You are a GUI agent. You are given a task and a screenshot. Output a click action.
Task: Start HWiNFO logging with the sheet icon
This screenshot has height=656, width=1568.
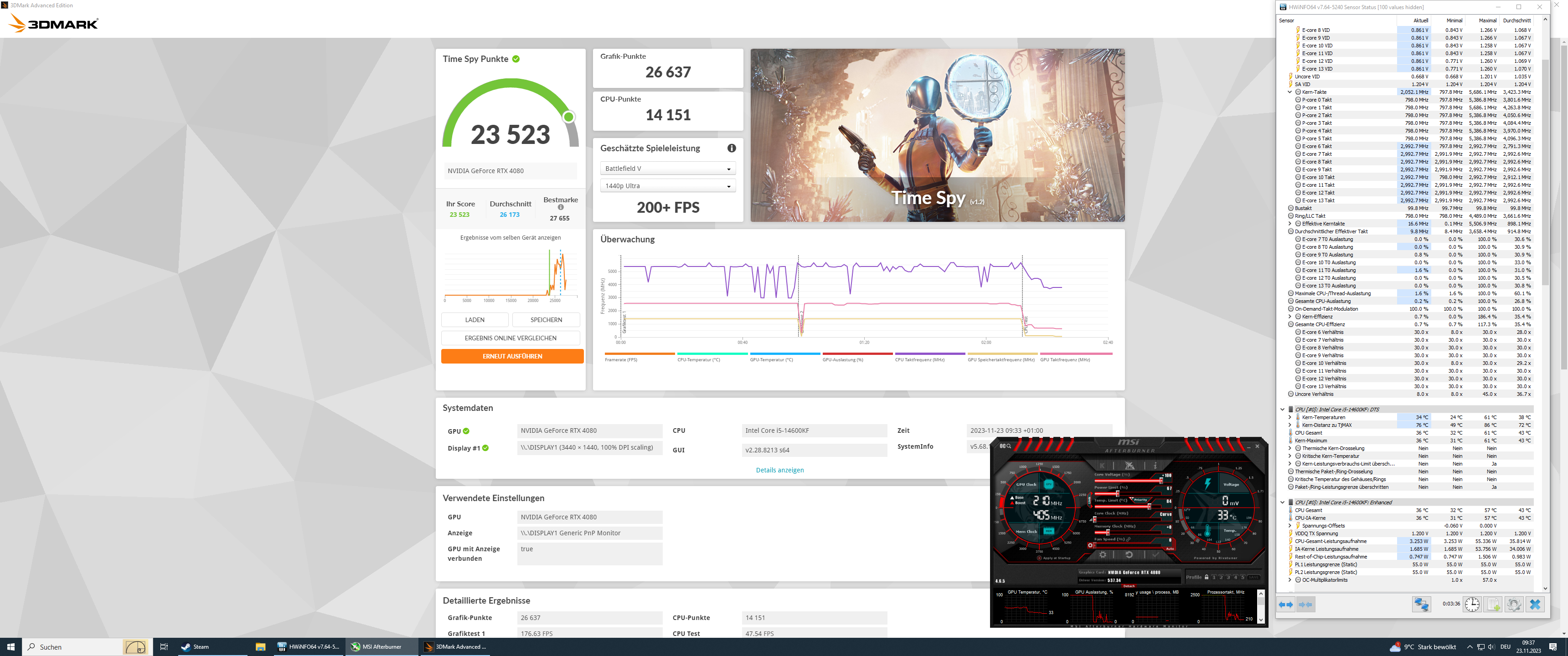click(1493, 604)
